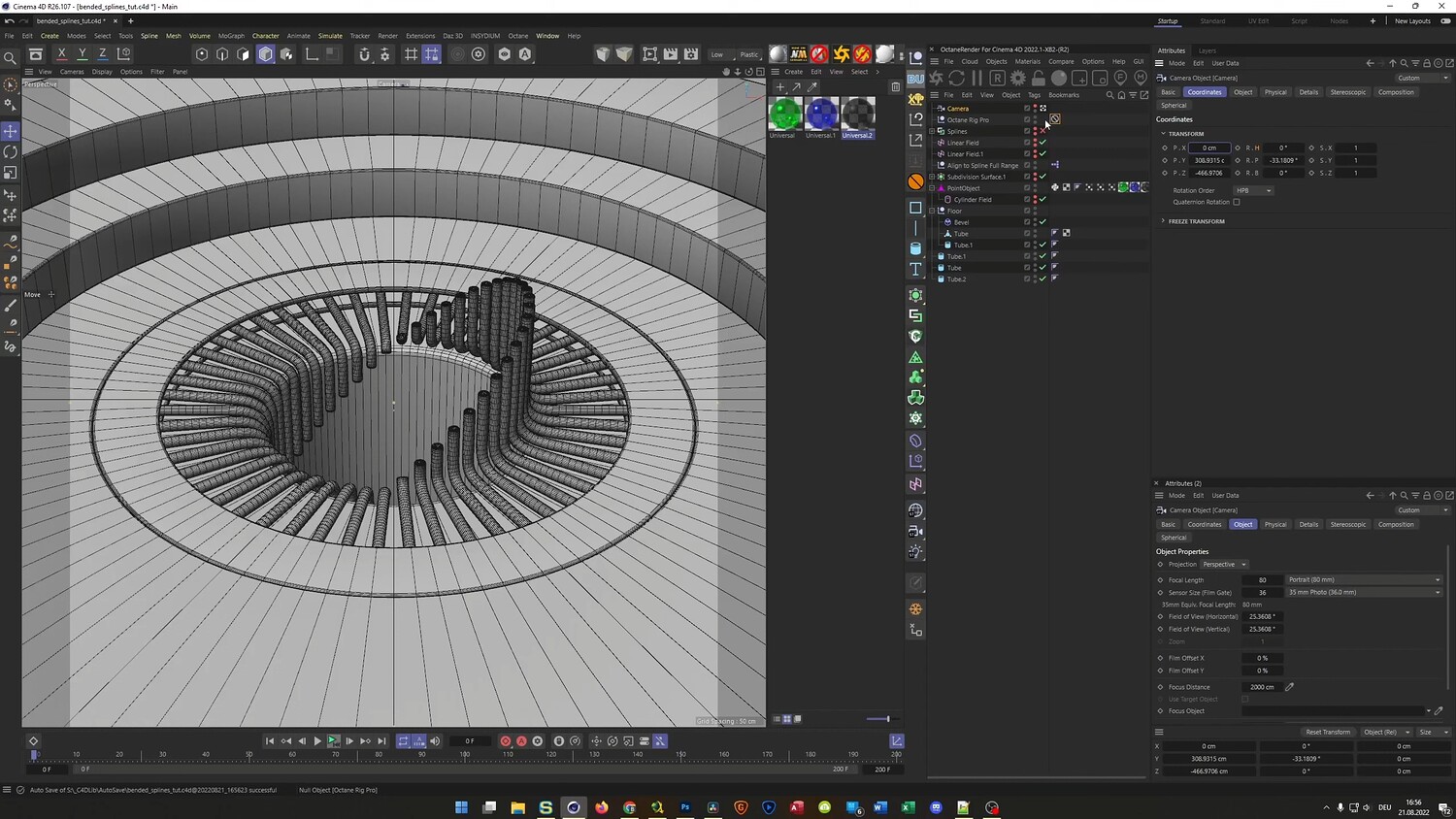Click New Layouts button
Screen dimensions: 1456x819
click(x=1412, y=20)
